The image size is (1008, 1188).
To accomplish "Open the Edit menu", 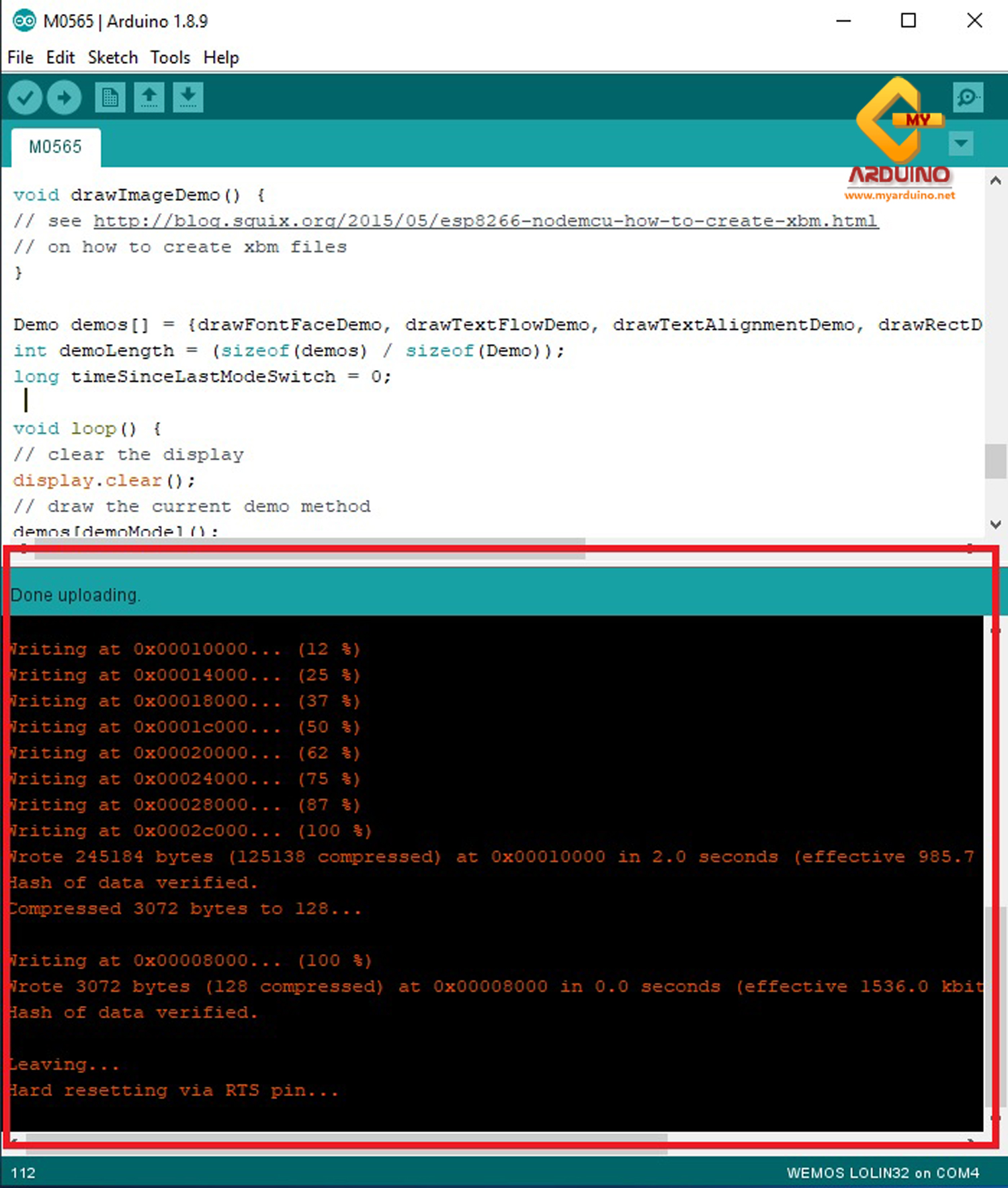I will (60, 58).
